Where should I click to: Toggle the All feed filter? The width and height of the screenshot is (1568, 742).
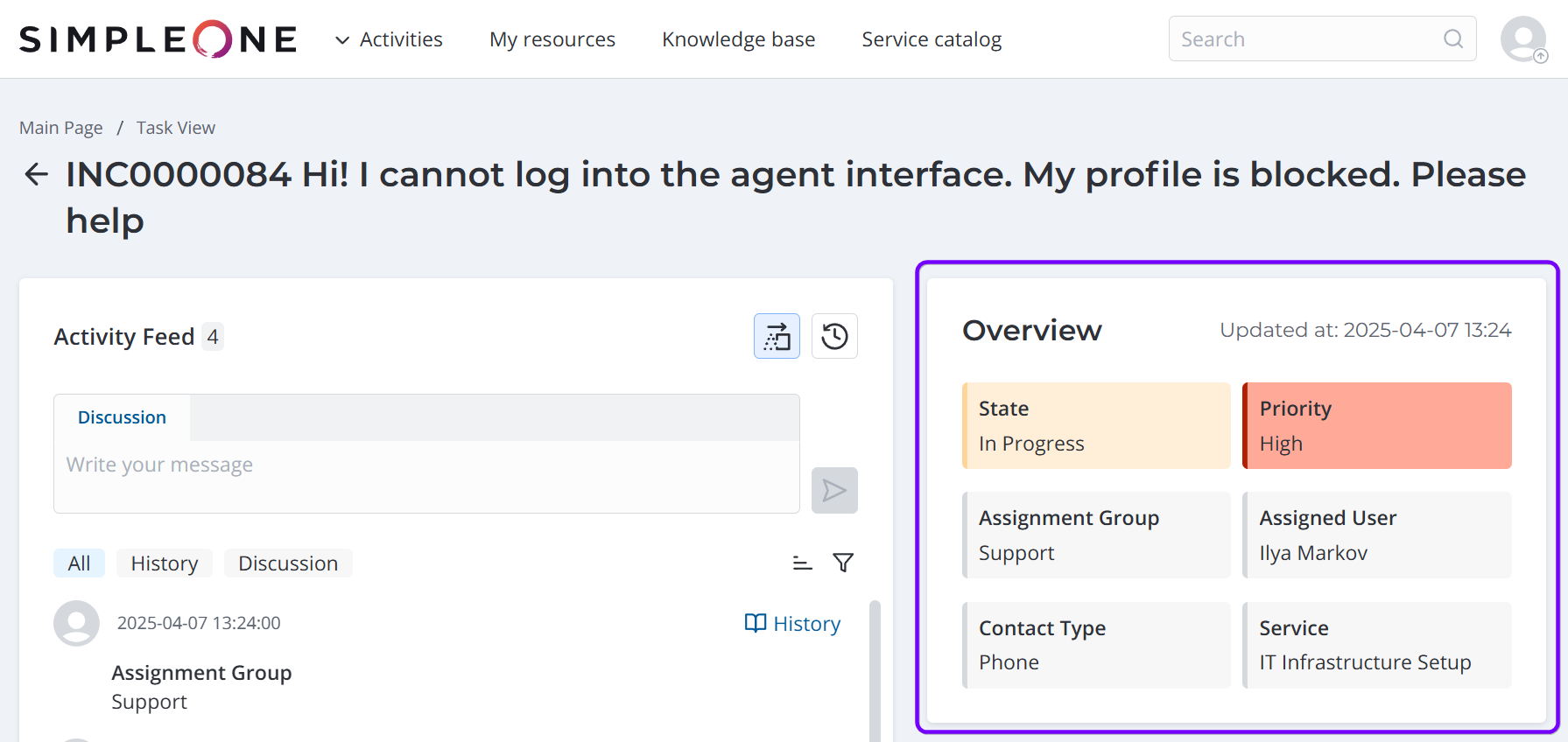tap(79, 563)
